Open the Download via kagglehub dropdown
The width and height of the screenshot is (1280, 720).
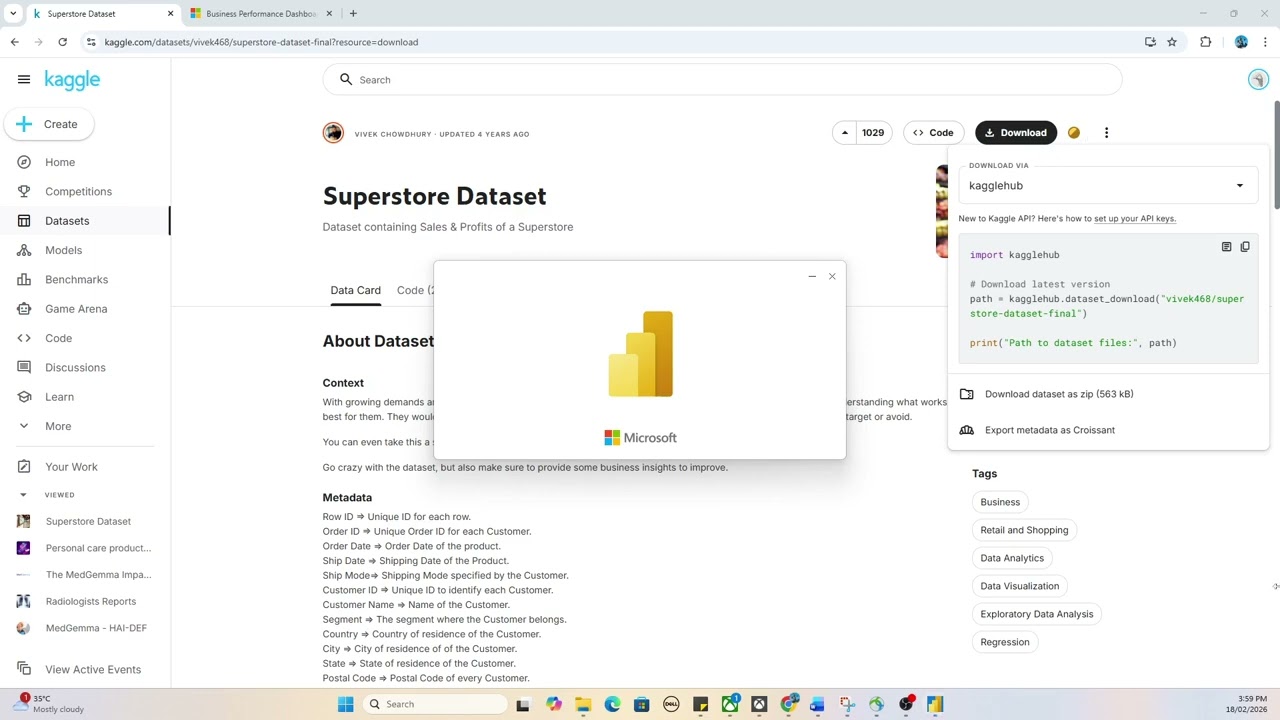(1107, 185)
